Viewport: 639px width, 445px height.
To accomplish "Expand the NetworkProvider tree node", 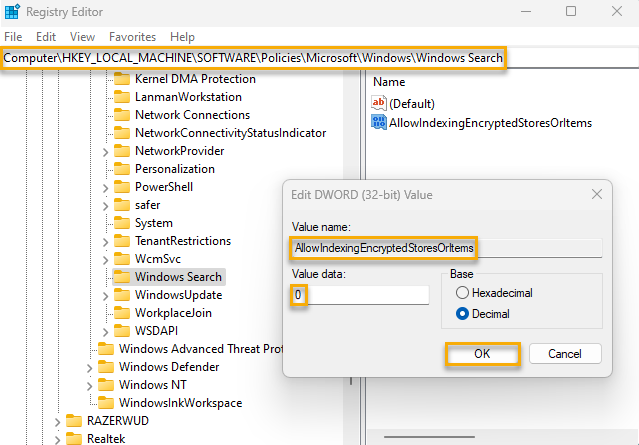I will coord(106,151).
